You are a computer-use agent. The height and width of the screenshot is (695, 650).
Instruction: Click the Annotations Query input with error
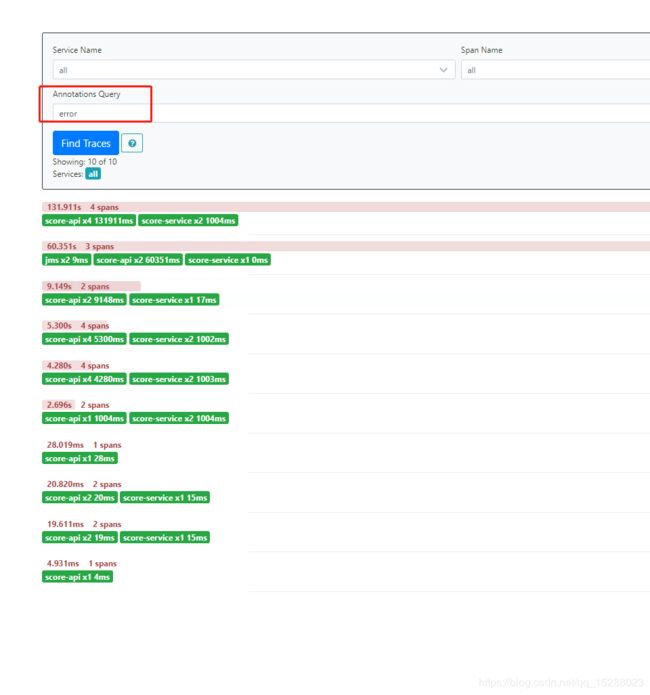[351, 113]
